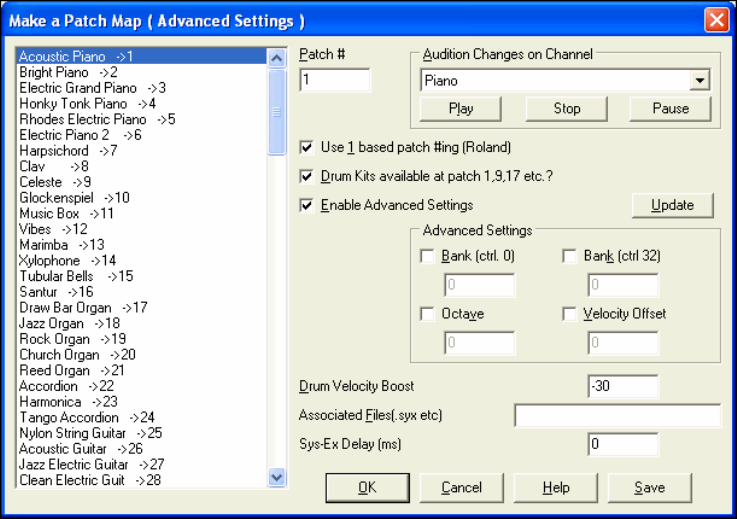Select Marimba ->13 in the list
The image size is (737, 519).
pos(141,245)
